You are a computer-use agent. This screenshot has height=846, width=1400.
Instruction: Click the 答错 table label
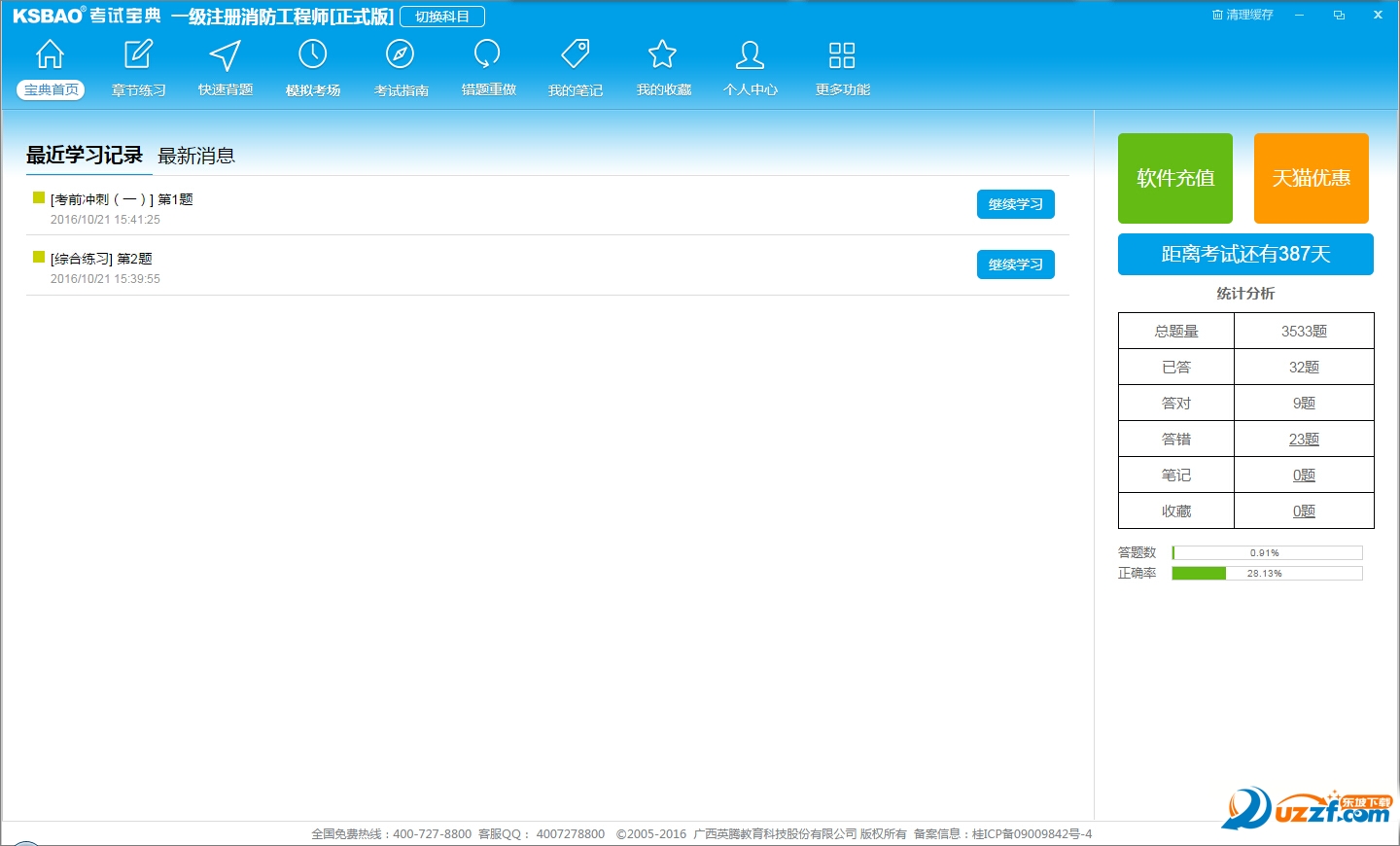1176,440
